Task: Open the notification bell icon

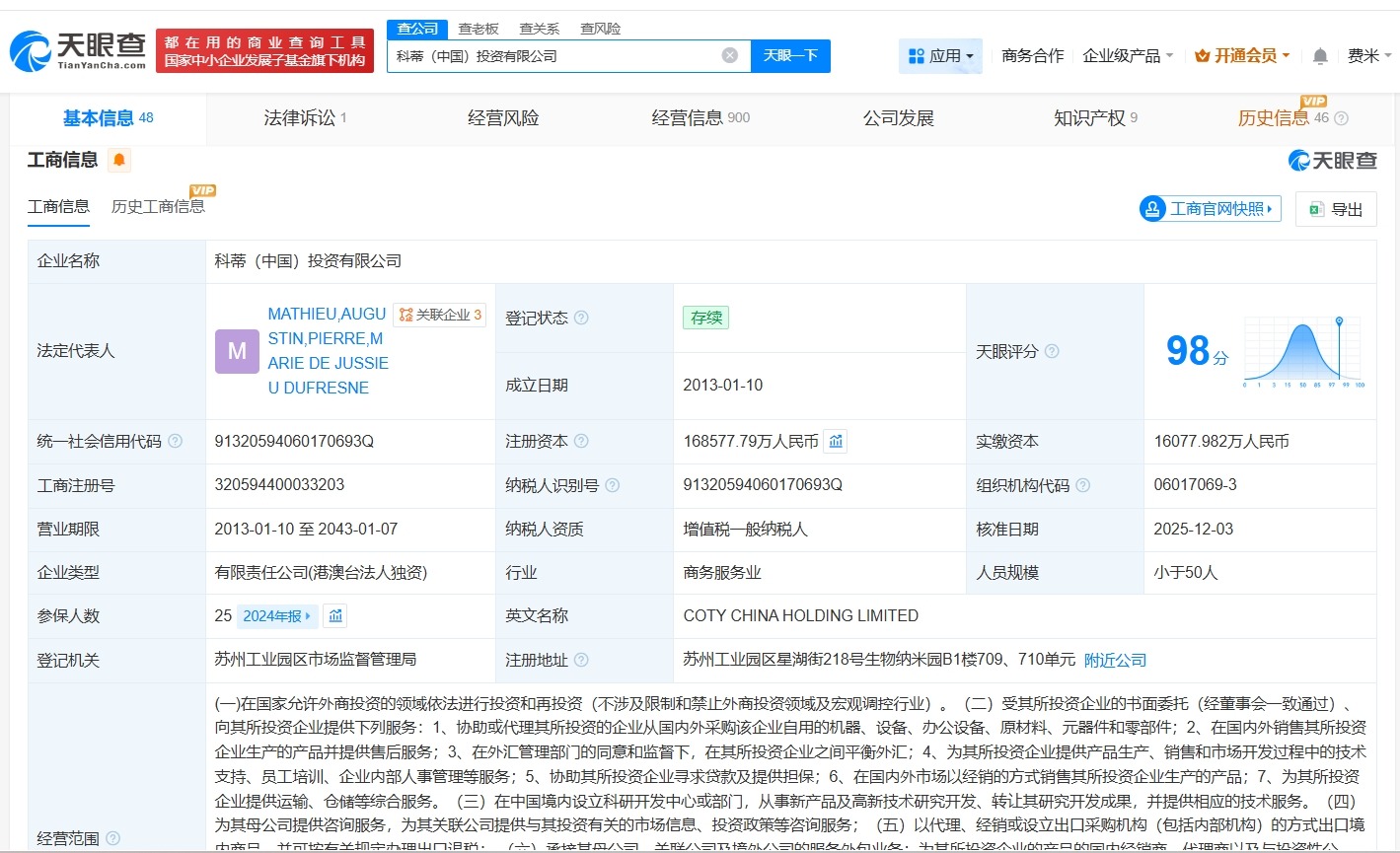Action: point(1319,56)
